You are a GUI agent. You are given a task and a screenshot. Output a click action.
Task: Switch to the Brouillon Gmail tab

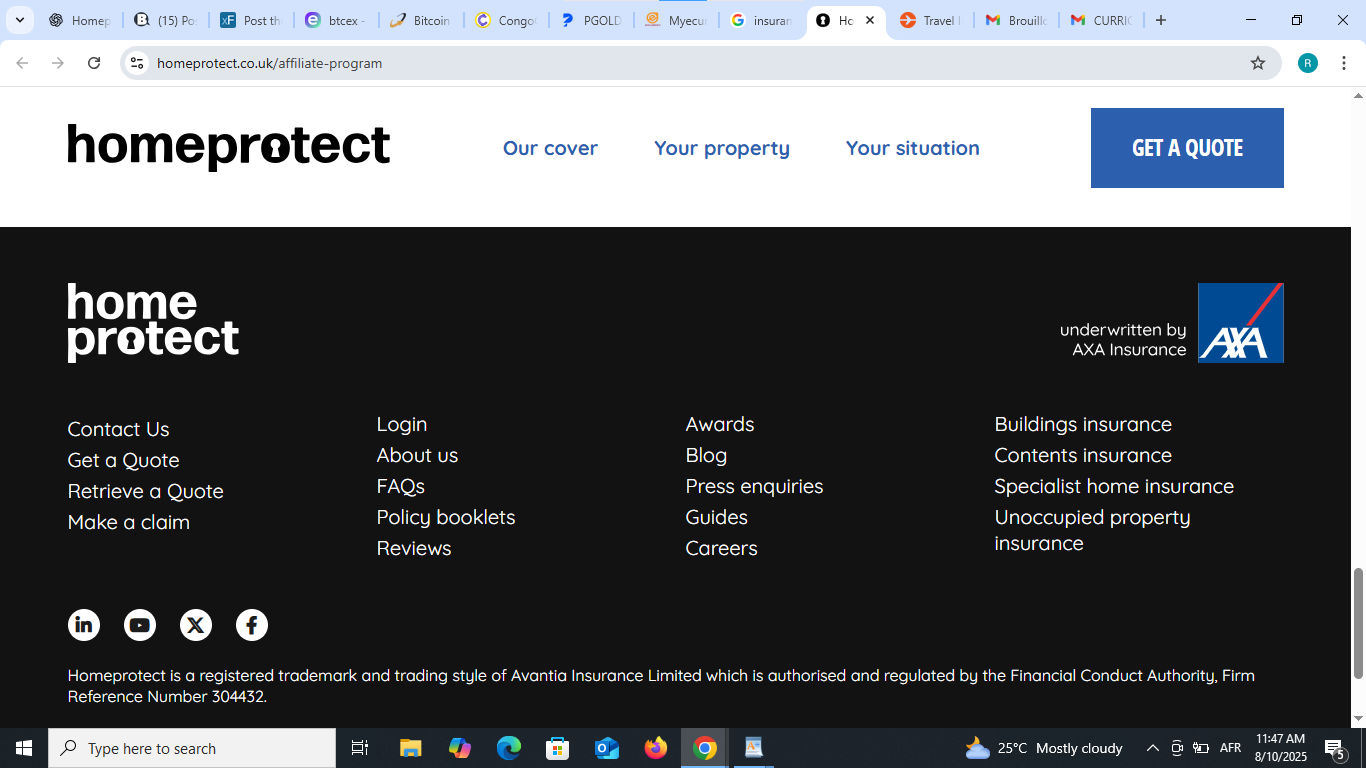pyautogui.click(x=1015, y=20)
